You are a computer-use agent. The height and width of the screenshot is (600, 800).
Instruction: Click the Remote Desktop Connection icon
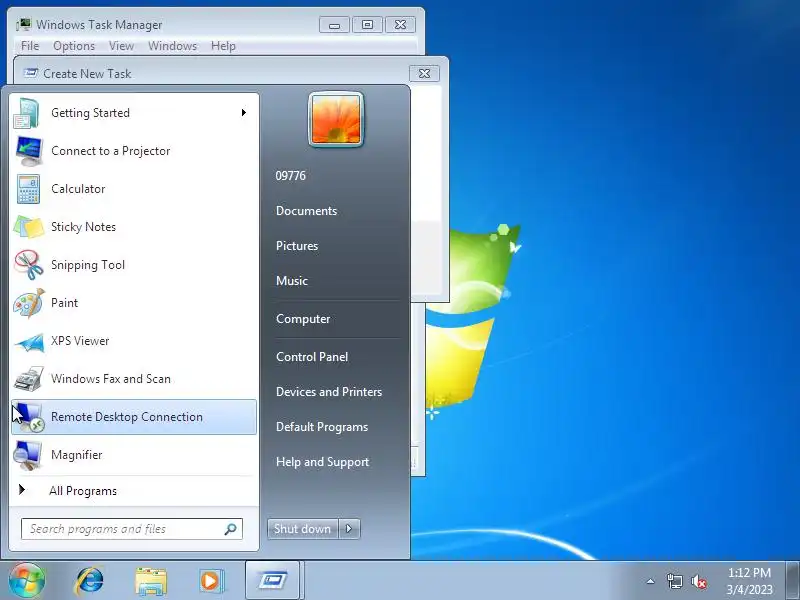point(29,417)
